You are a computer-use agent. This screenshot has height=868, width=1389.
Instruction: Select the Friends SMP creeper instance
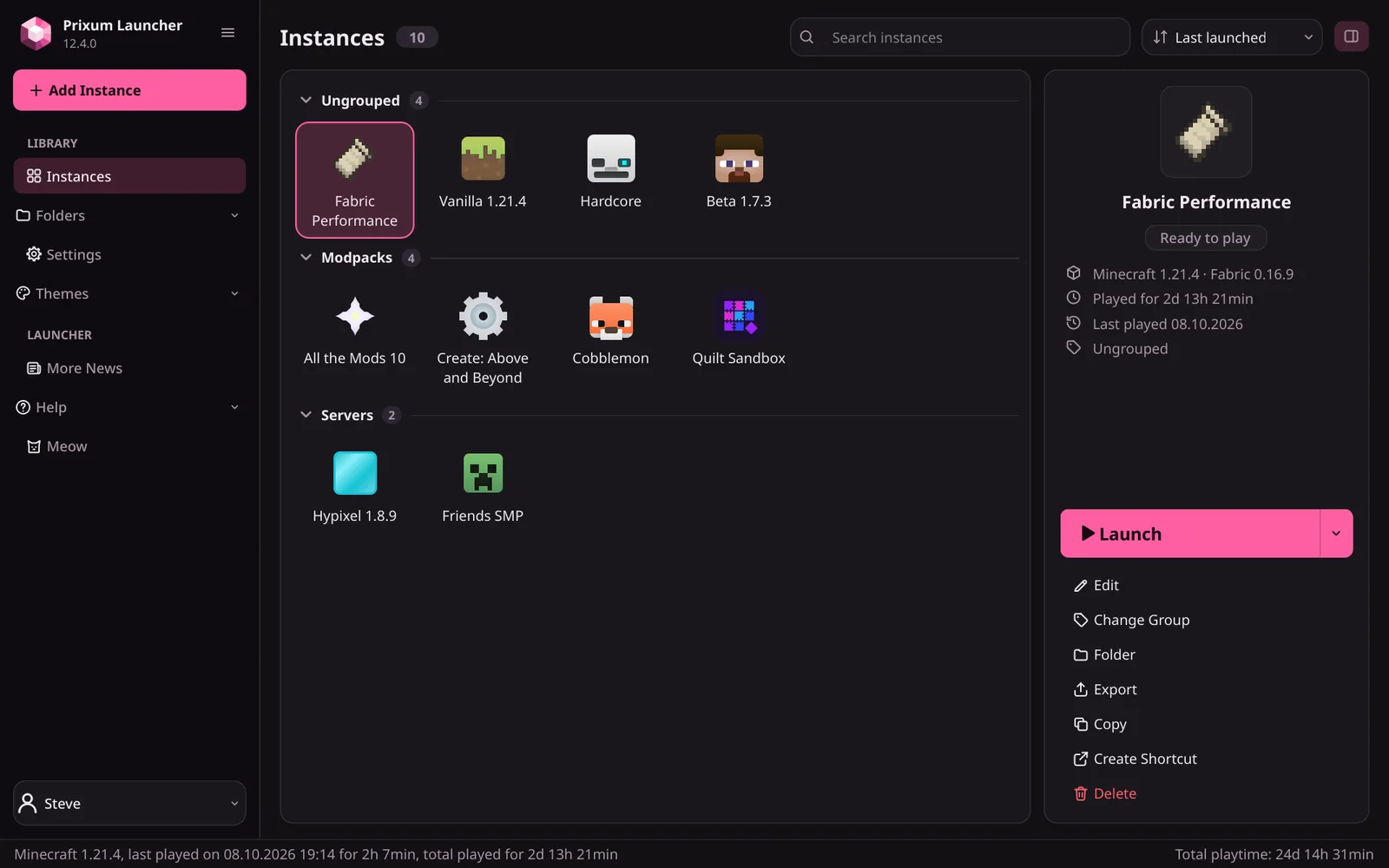point(483,488)
